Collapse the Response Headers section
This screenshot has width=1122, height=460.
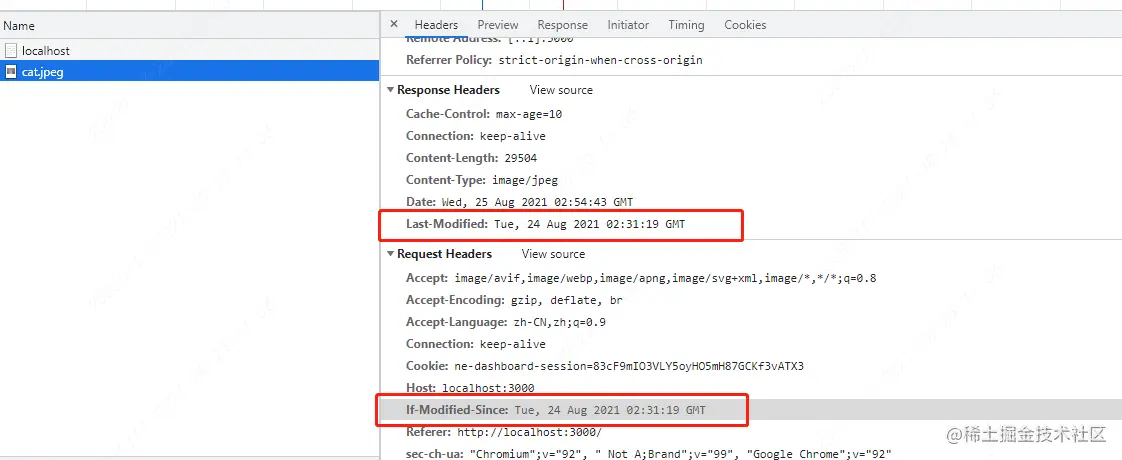(x=391, y=90)
